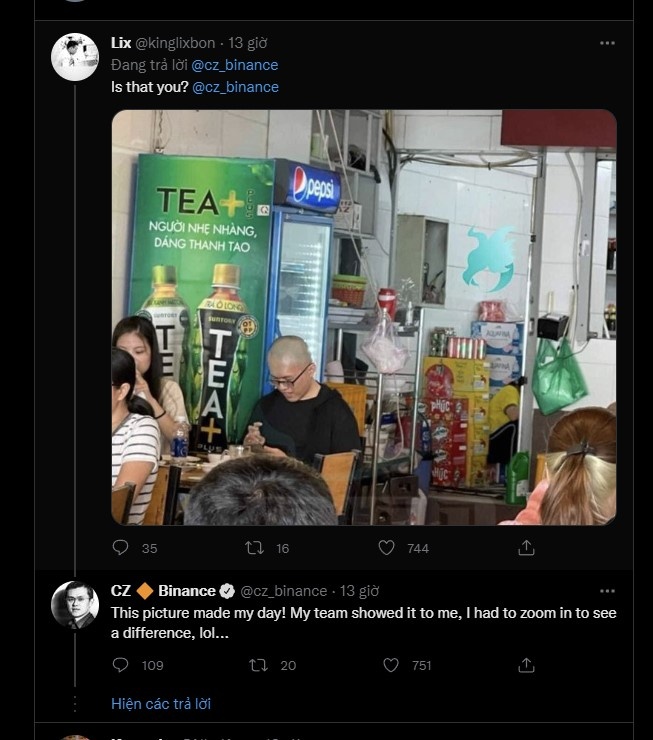Open CZ Binance's profile avatar
Image resolution: width=653 pixels, height=740 pixels.
74,605
